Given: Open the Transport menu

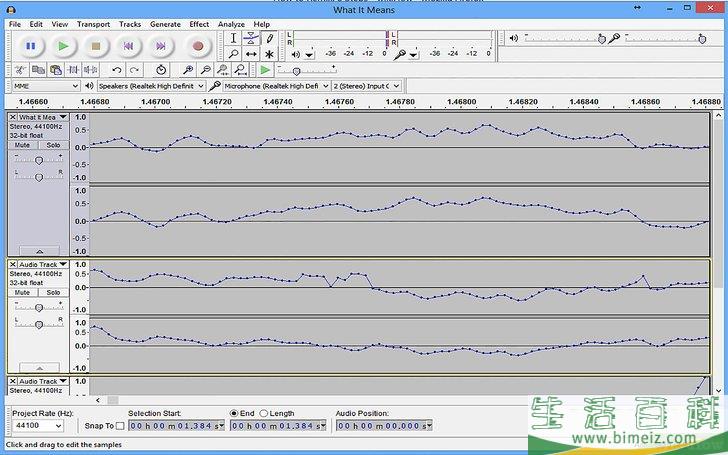Looking at the screenshot, I should tap(93, 24).
